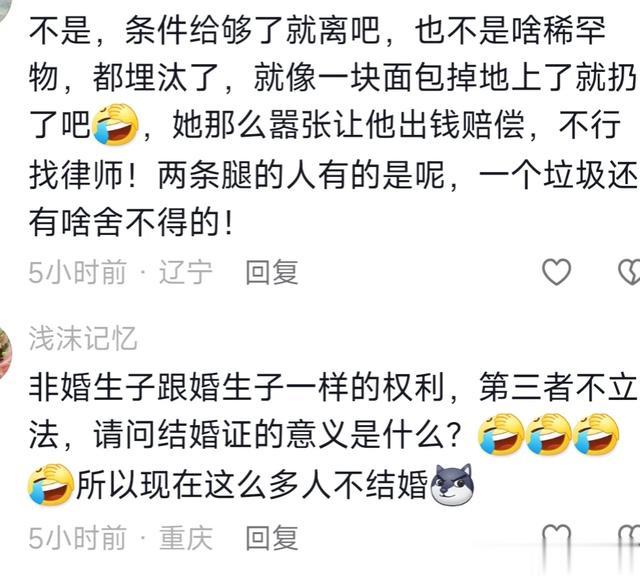The image size is (640, 582).
Task: Open the 浅沫记忆 user profile name
Action: (82, 338)
